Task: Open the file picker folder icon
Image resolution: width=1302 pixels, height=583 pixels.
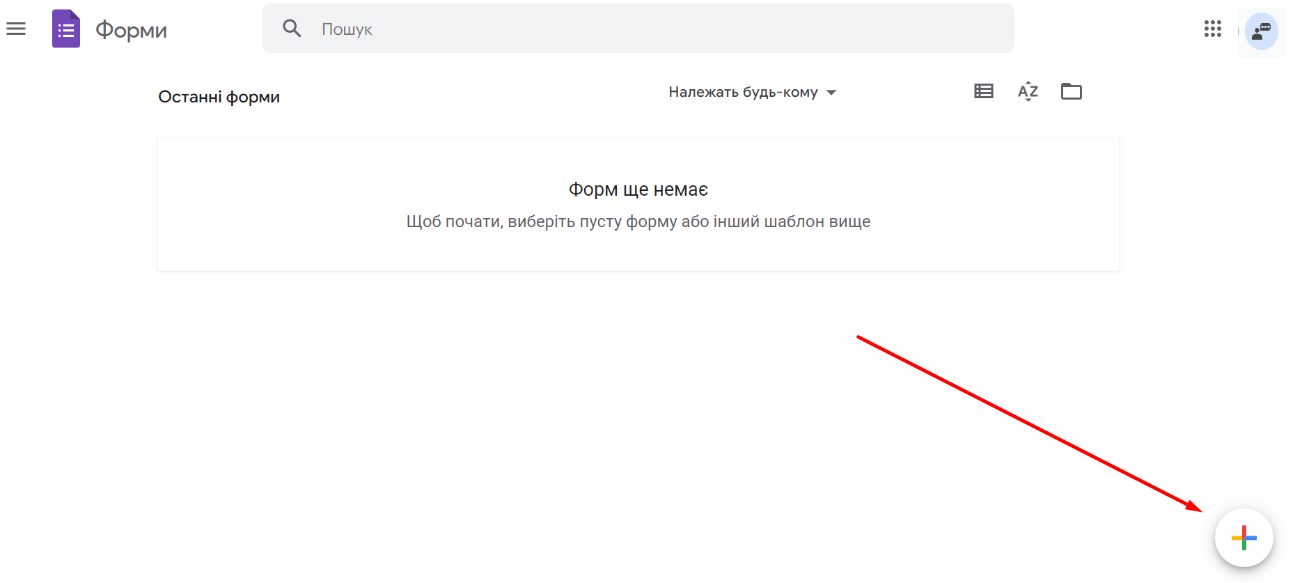Action: click(x=1072, y=92)
